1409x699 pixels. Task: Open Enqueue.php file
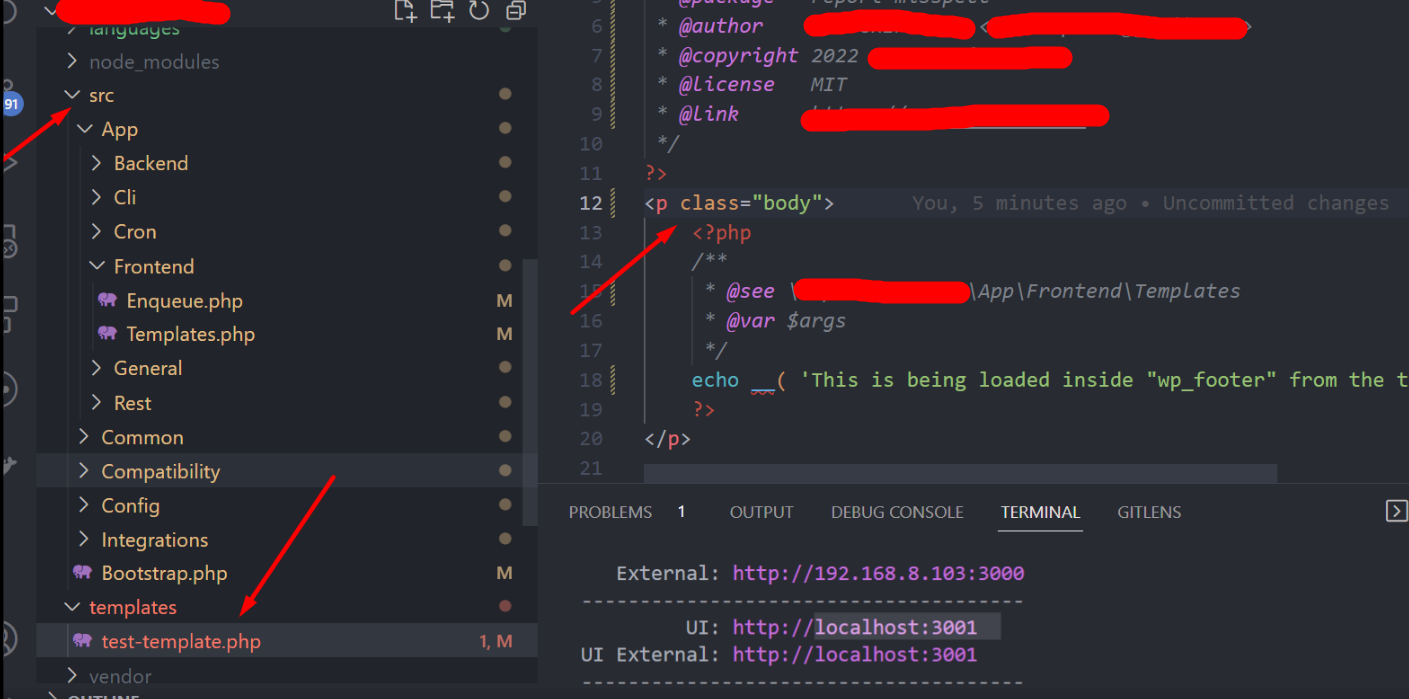184,300
